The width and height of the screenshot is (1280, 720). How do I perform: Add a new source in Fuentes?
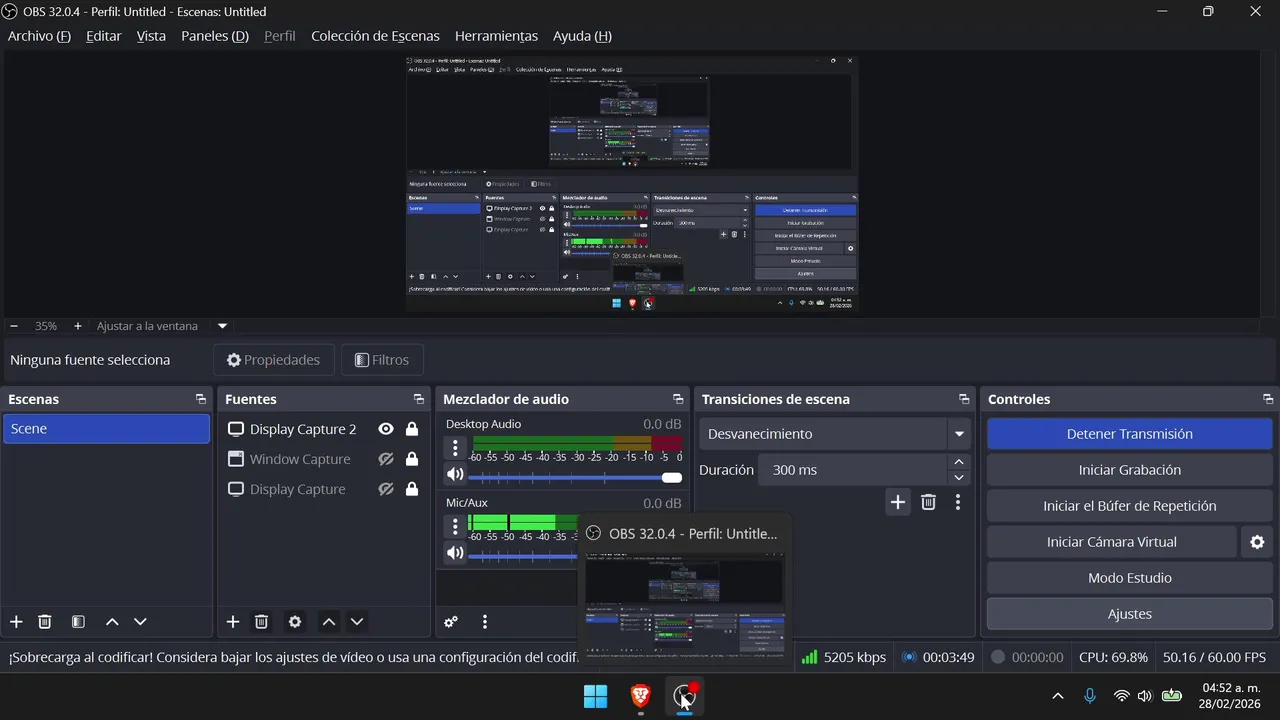pyautogui.click(x=233, y=622)
